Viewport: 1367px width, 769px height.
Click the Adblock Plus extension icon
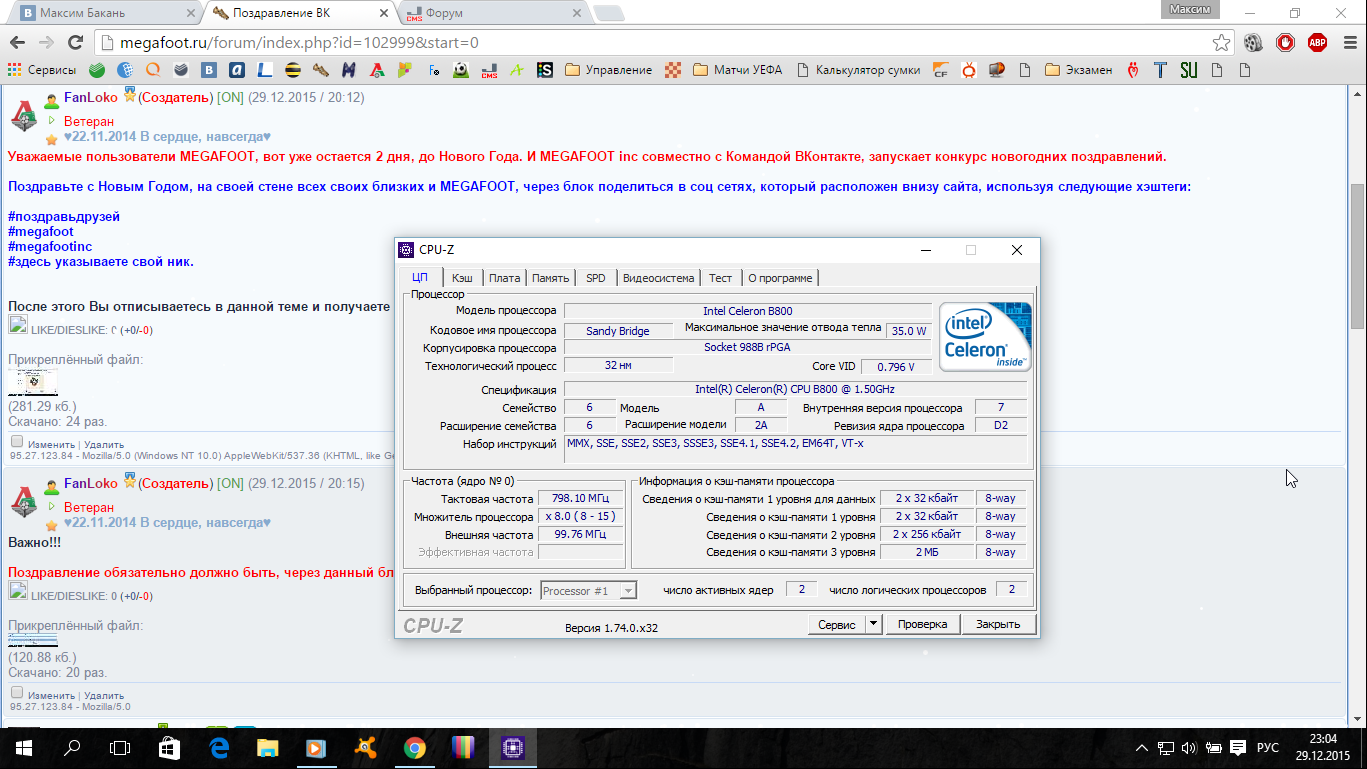(1317, 43)
